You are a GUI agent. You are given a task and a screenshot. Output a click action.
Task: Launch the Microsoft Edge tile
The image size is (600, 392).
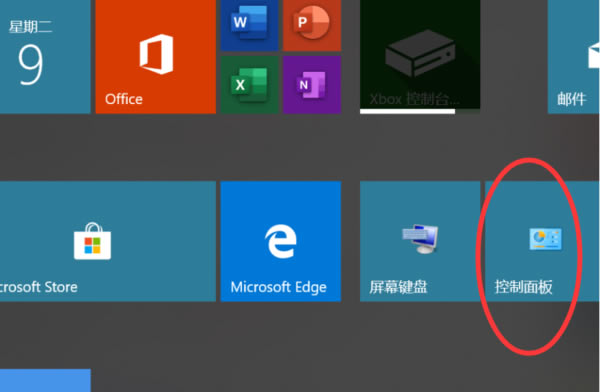(280, 241)
